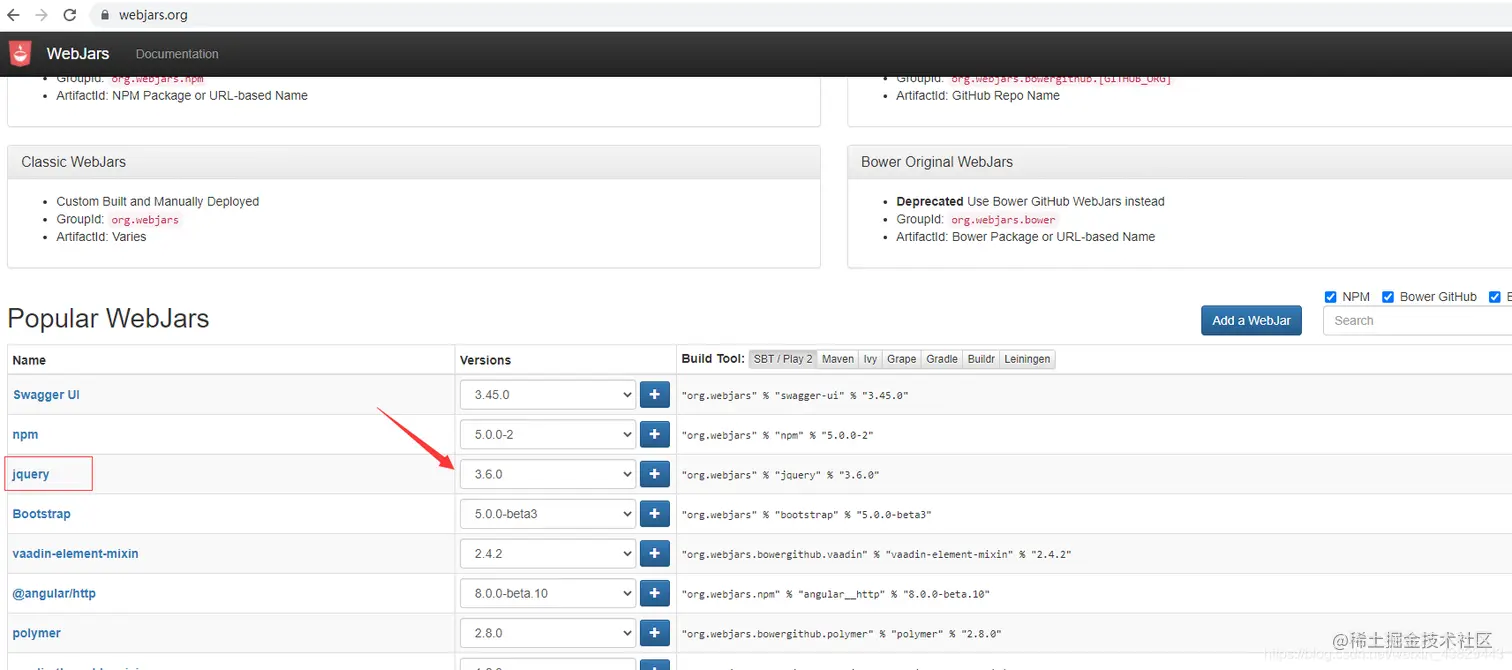Select Leiningen build tool tab
The image size is (1512, 670).
point(1027,359)
